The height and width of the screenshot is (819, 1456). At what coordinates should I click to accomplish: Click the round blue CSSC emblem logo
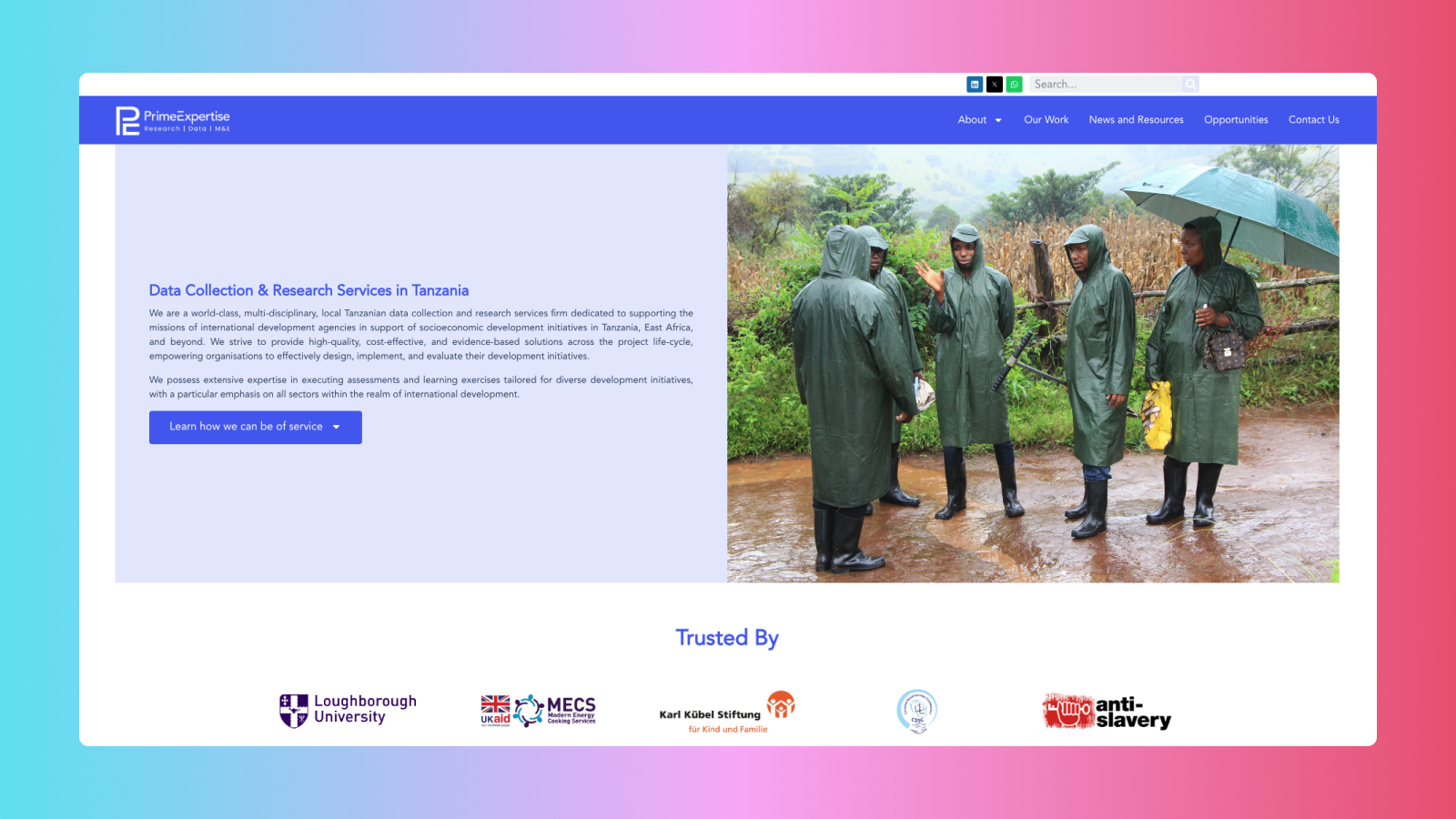[916, 711]
